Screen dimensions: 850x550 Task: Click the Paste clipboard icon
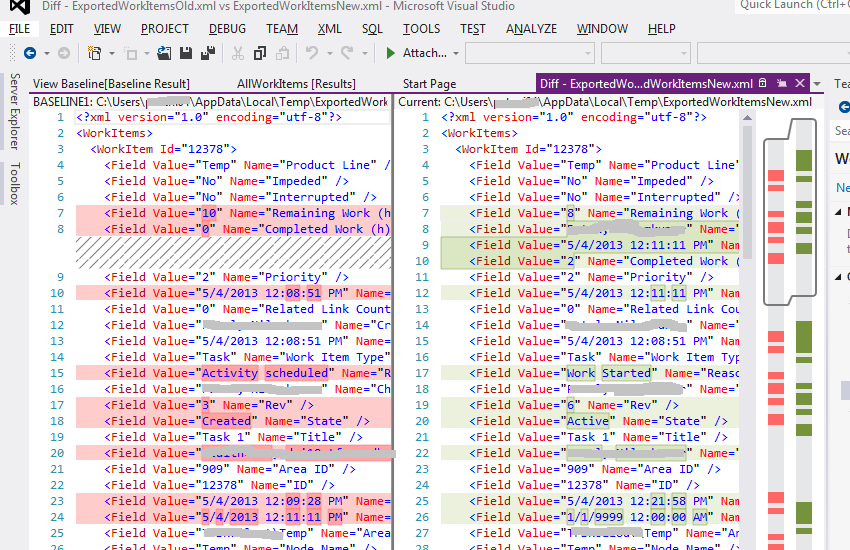point(282,53)
